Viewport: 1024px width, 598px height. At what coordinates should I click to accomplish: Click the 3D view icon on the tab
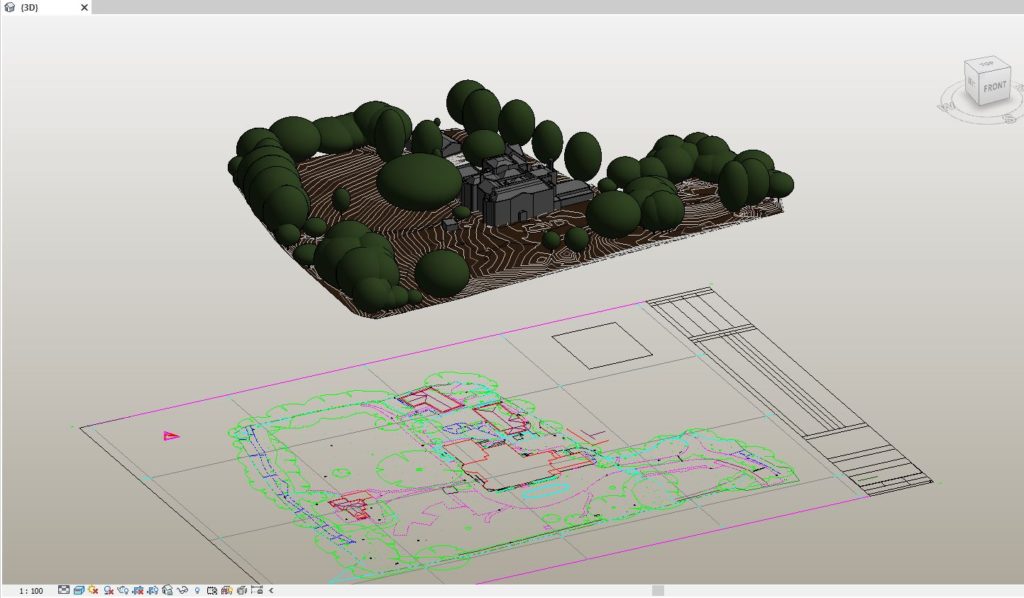(x=9, y=7)
